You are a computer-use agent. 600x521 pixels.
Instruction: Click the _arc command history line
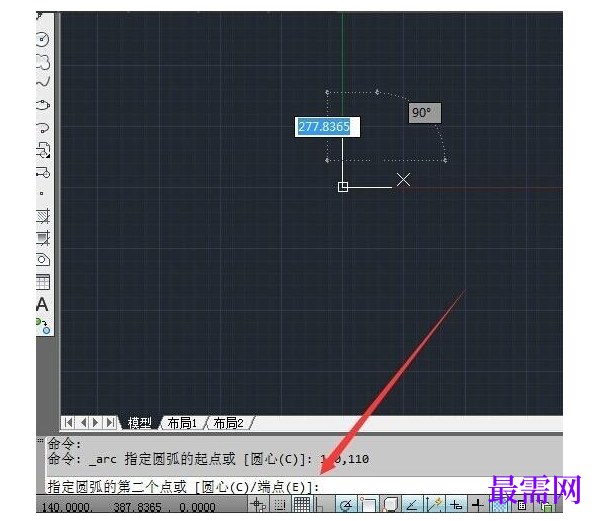209,459
